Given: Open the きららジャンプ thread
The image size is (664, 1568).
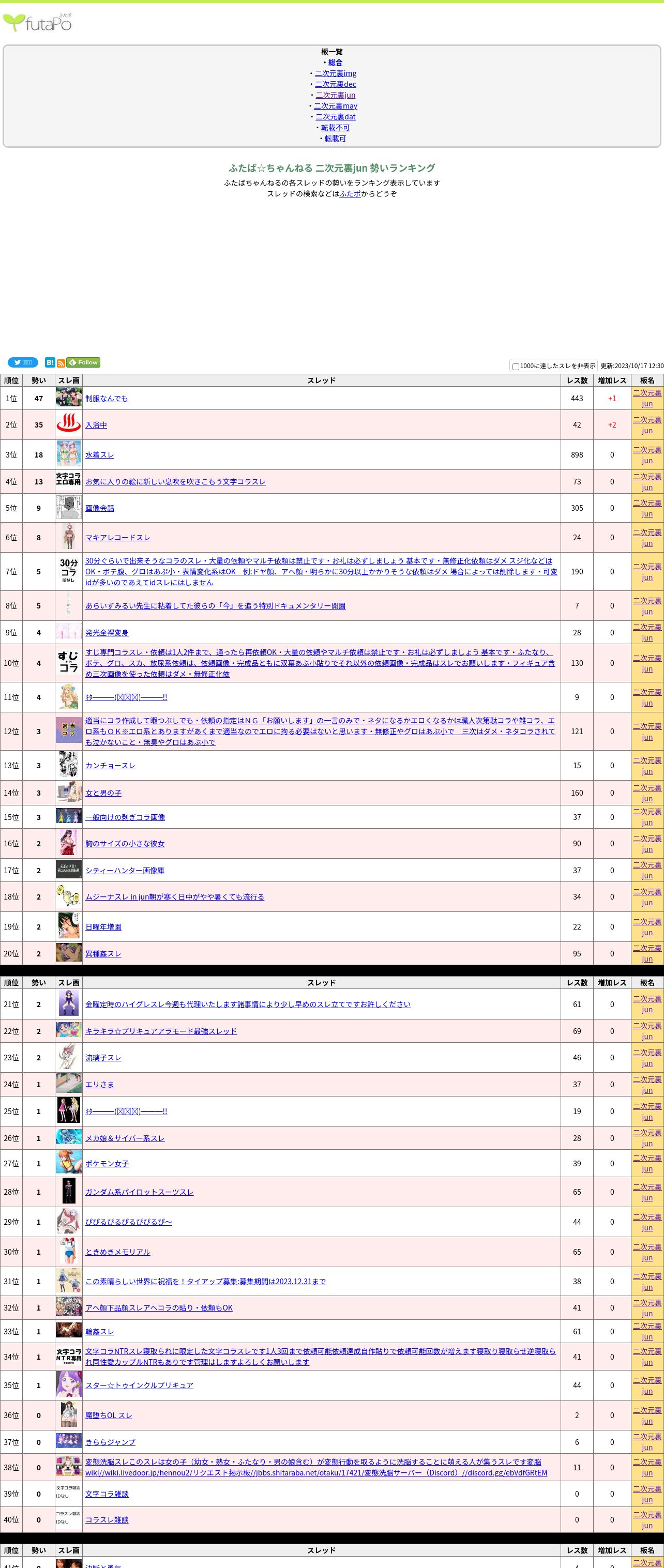Looking at the screenshot, I should pyautogui.click(x=110, y=1442).
